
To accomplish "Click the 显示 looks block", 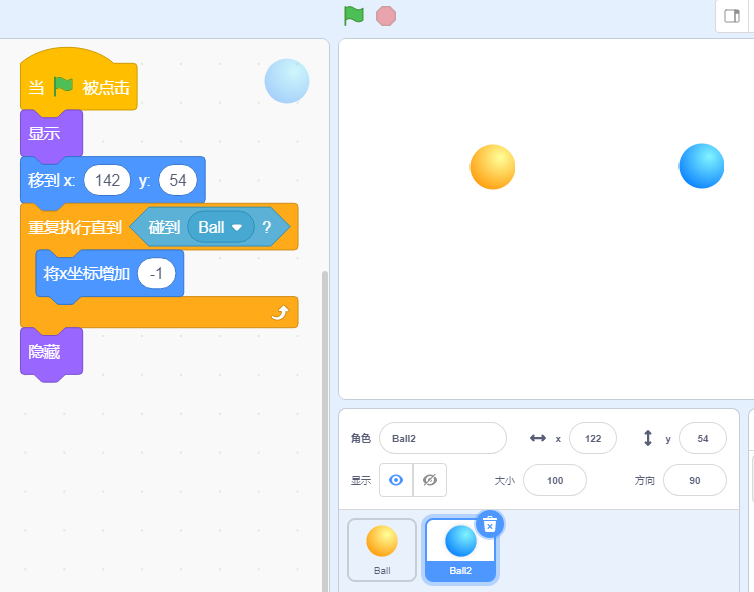I will (x=51, y=133).
